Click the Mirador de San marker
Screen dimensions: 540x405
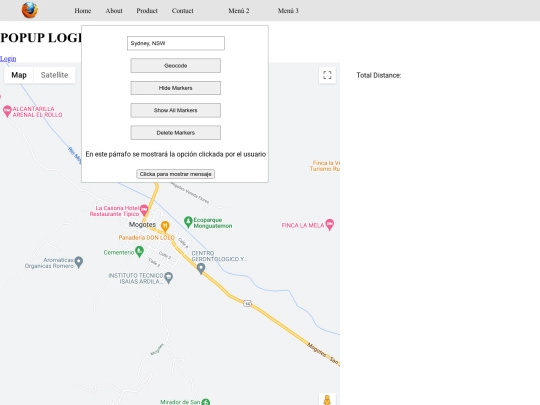[206, 402]
